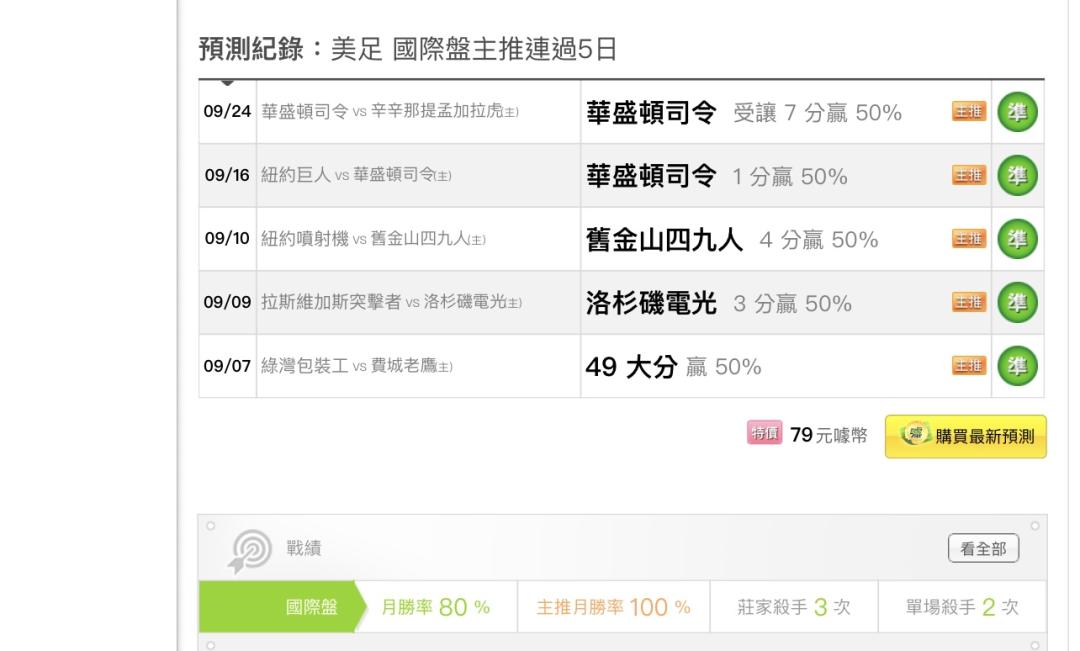Open 綠灣包裝工 vs 費城老鷹 matchup
This screenshot has height=651, width=1080.
click(x=357, y=366)
